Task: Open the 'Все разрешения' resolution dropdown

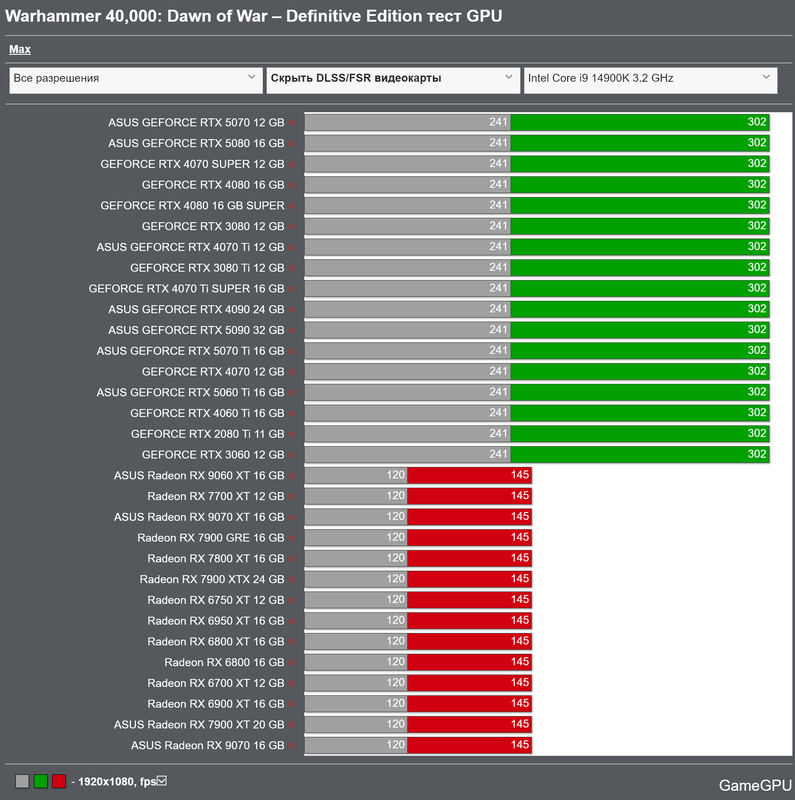Action: click(x=136, y=80)
